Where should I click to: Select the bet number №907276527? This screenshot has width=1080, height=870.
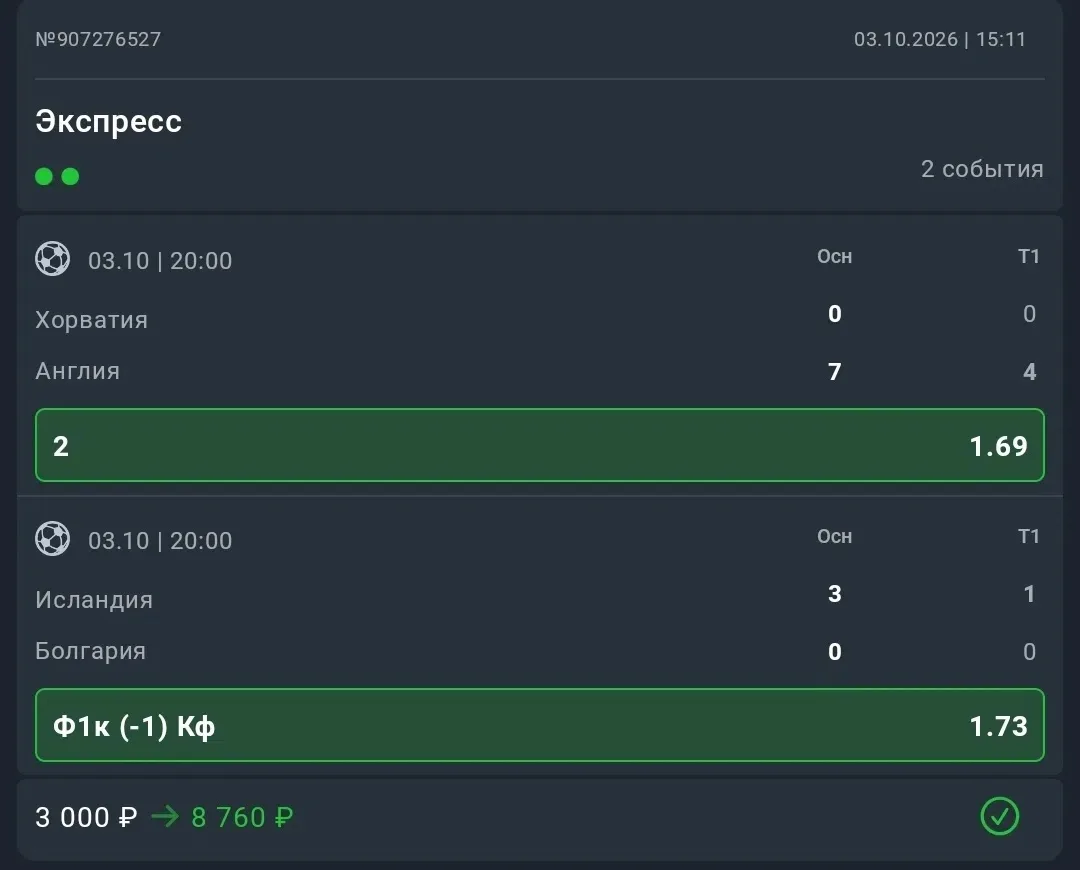98,39
